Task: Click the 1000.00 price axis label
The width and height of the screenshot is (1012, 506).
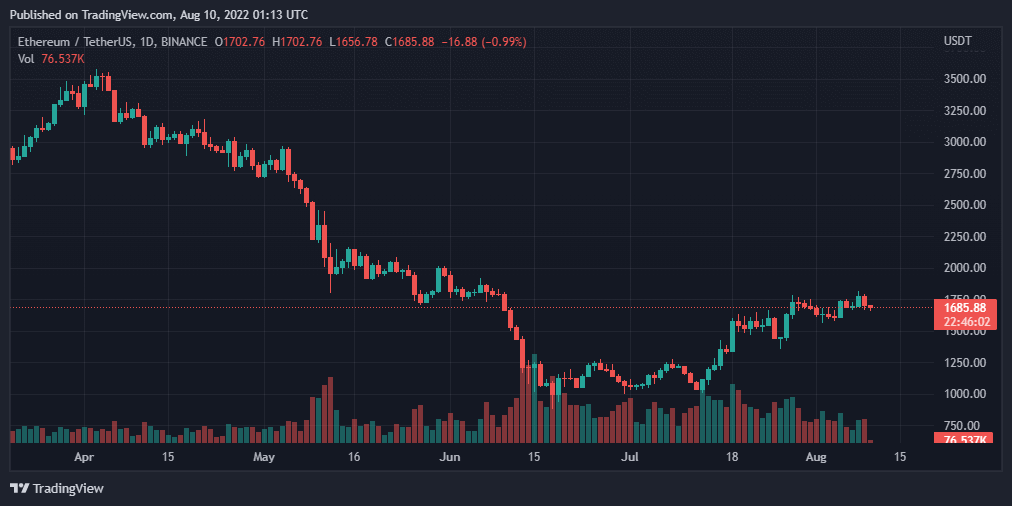Action: (966, 395)
